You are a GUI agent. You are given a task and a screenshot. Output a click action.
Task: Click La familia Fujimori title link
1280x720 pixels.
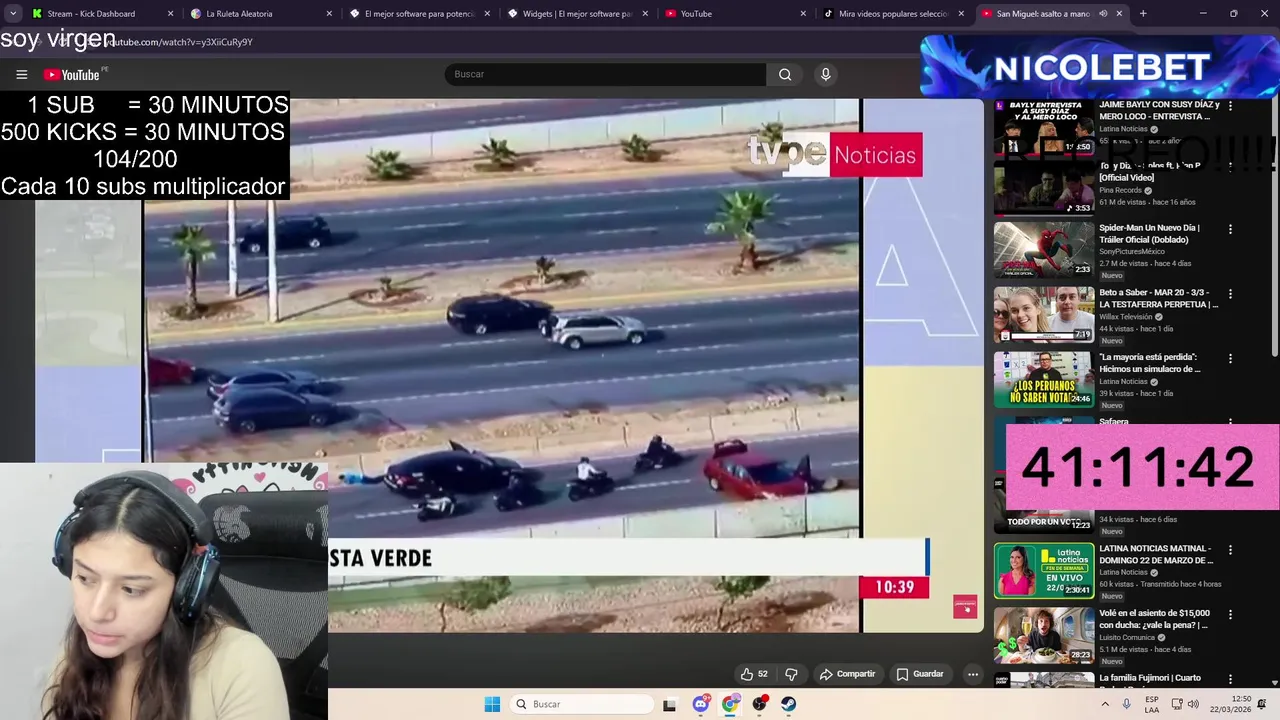(1150, 678)
